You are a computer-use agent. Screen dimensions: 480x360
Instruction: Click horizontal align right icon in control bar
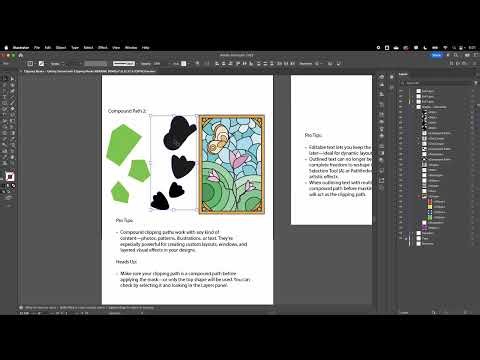point(230,63)
